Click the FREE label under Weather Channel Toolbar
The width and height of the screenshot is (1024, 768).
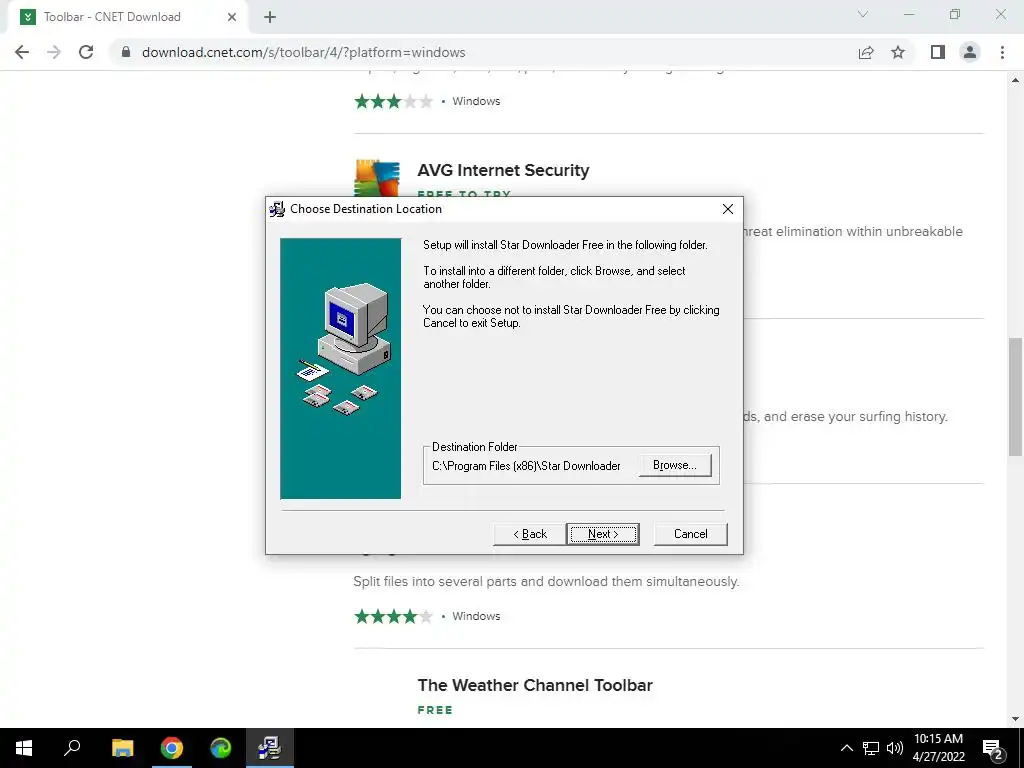click(435, 710)
